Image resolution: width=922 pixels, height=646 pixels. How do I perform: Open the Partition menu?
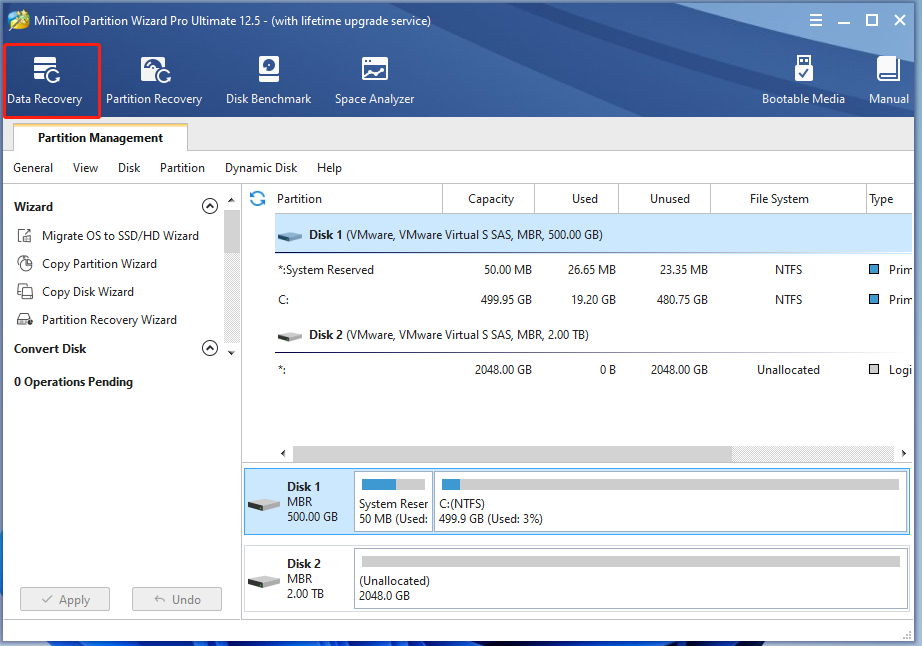pyautogui.click(x=182, y=168)
